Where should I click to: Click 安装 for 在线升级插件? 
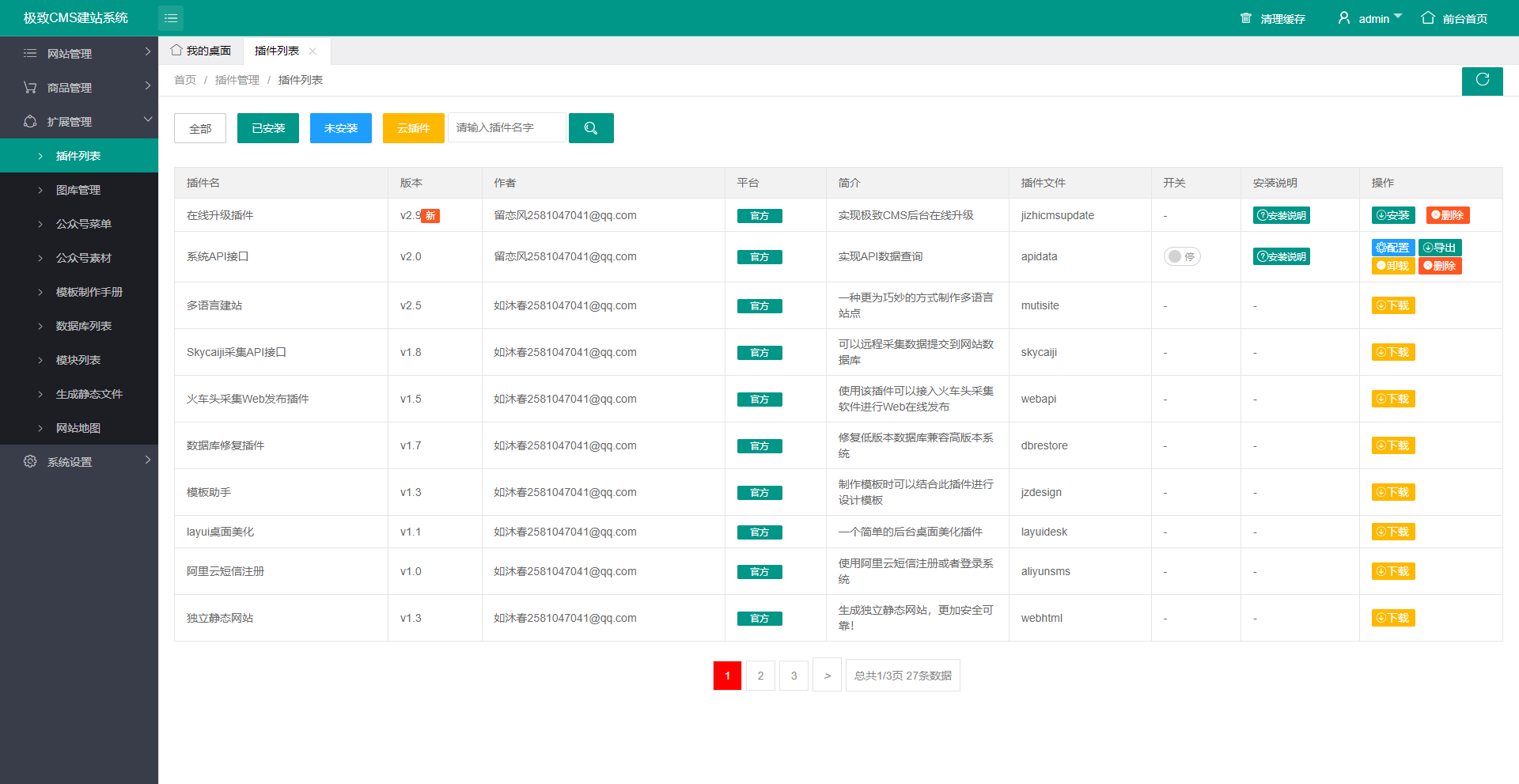tap(1393, 215)
